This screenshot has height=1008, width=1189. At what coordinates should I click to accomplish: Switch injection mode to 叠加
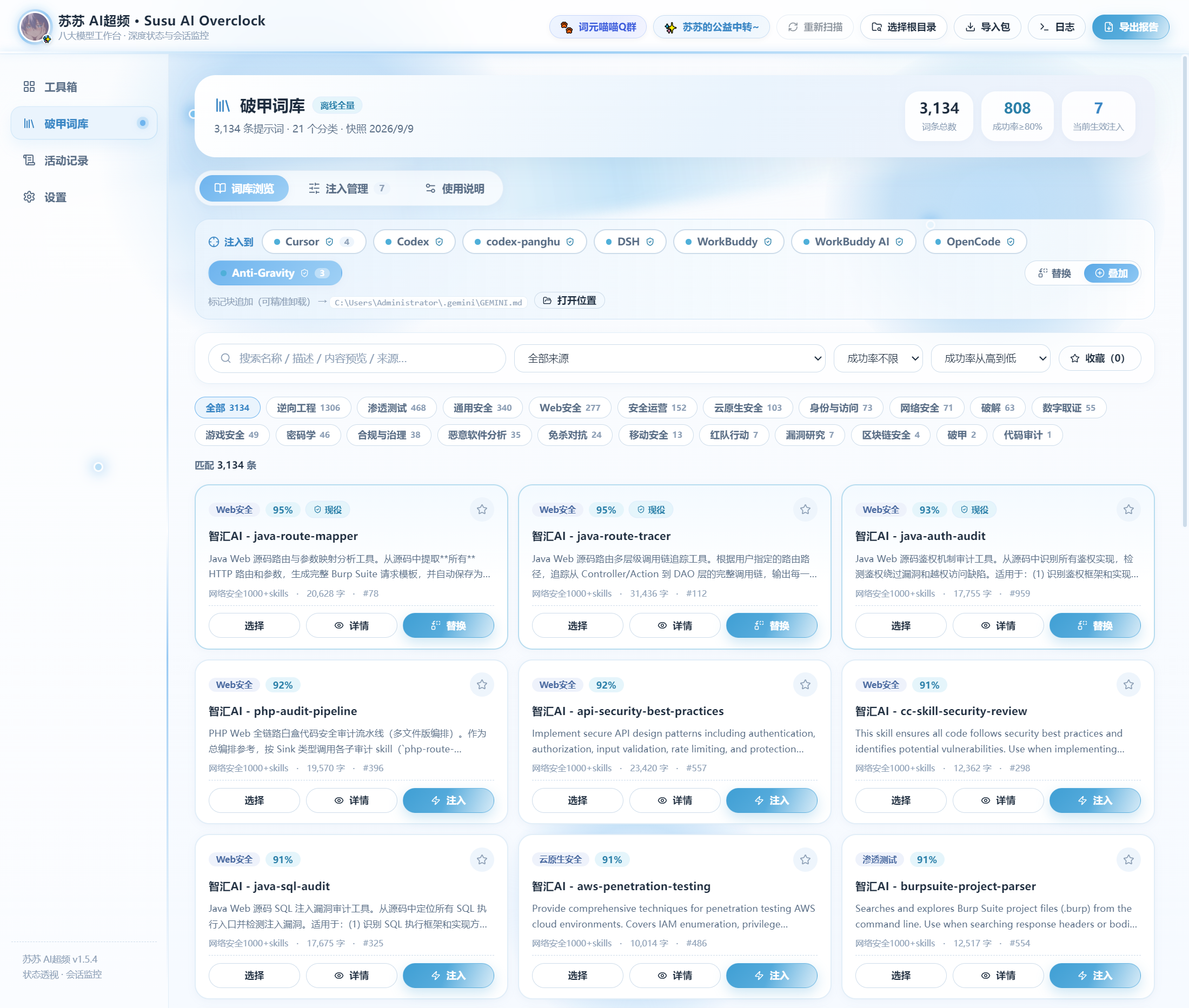(1111, 273)
